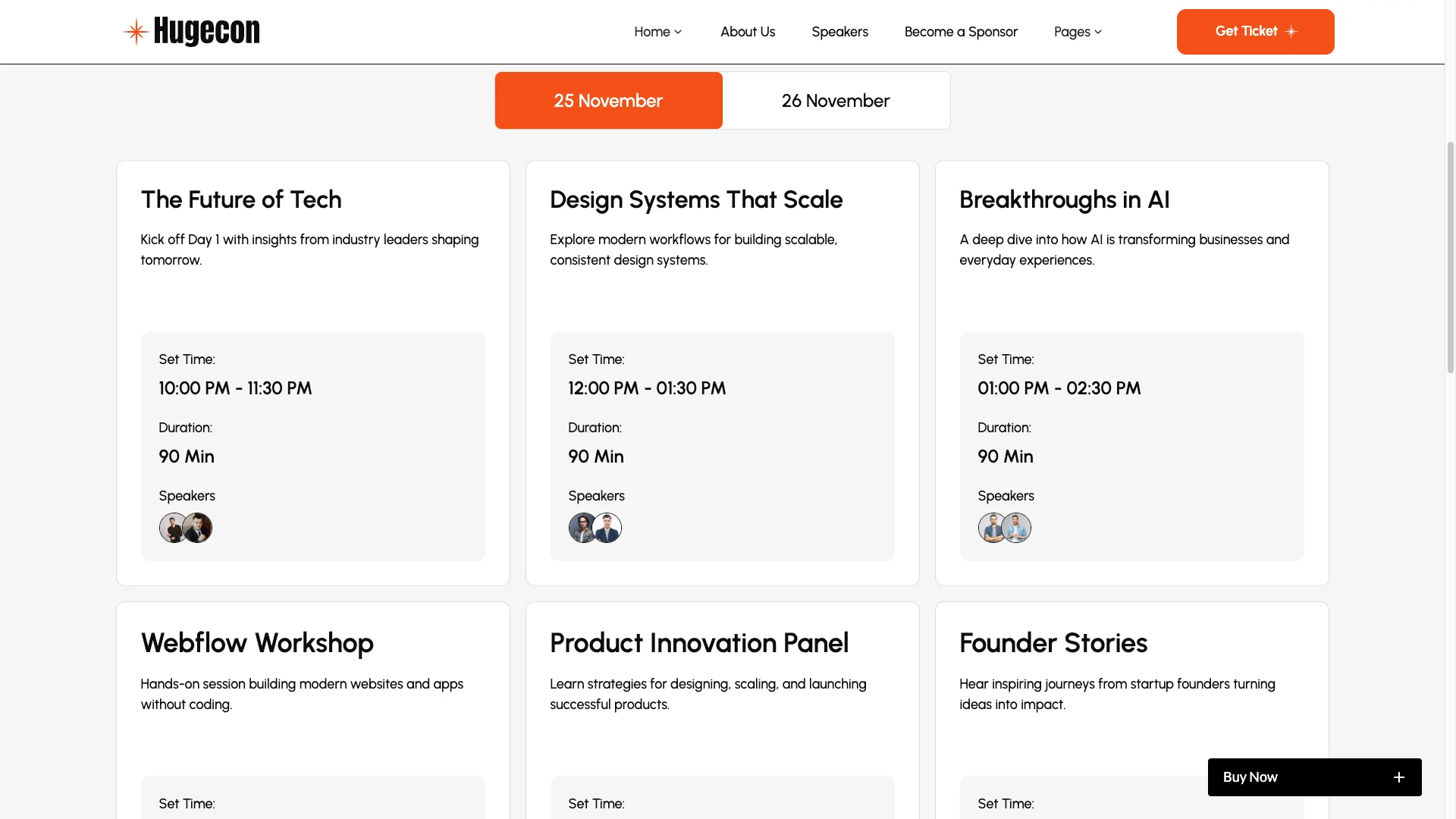This screenshot has width=1456, height=819.
Task: Open the Become a Sponsor page
Action: pos(961,32)
